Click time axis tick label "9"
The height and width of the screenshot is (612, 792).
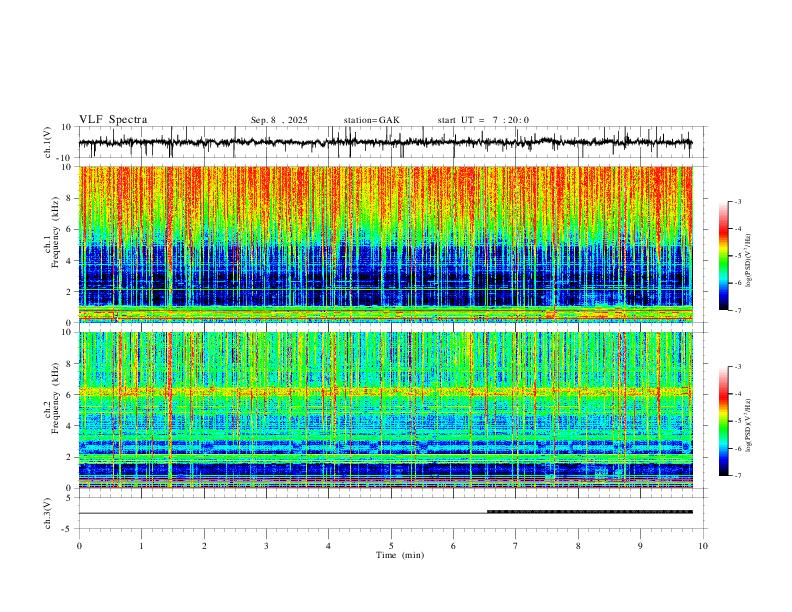(x=640, y=546)
